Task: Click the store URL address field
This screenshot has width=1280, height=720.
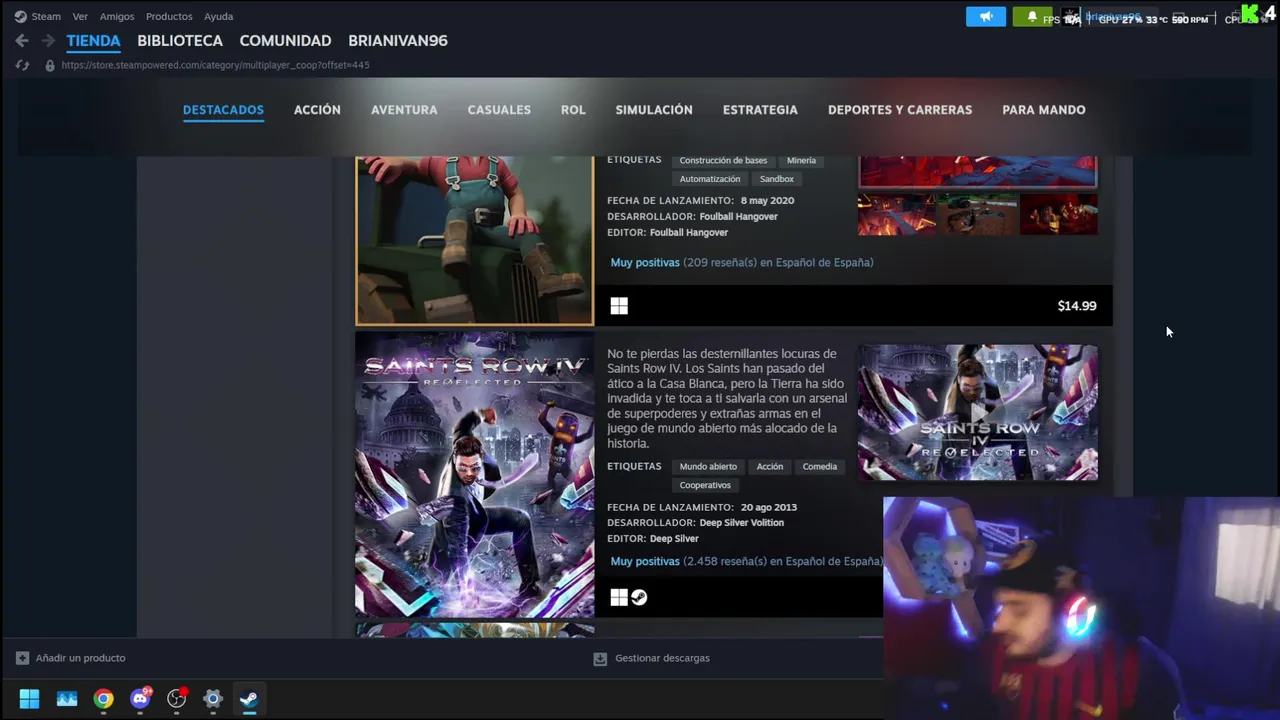Action: (x=215, y=65)
